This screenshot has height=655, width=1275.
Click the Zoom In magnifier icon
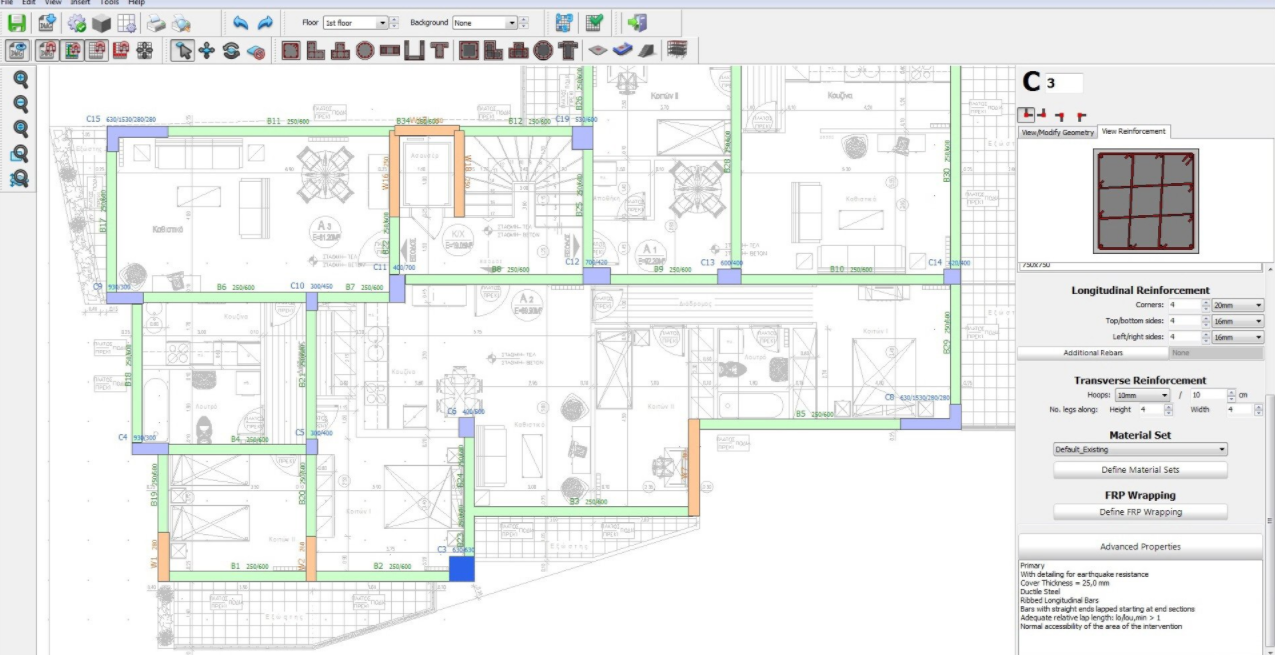19,79
